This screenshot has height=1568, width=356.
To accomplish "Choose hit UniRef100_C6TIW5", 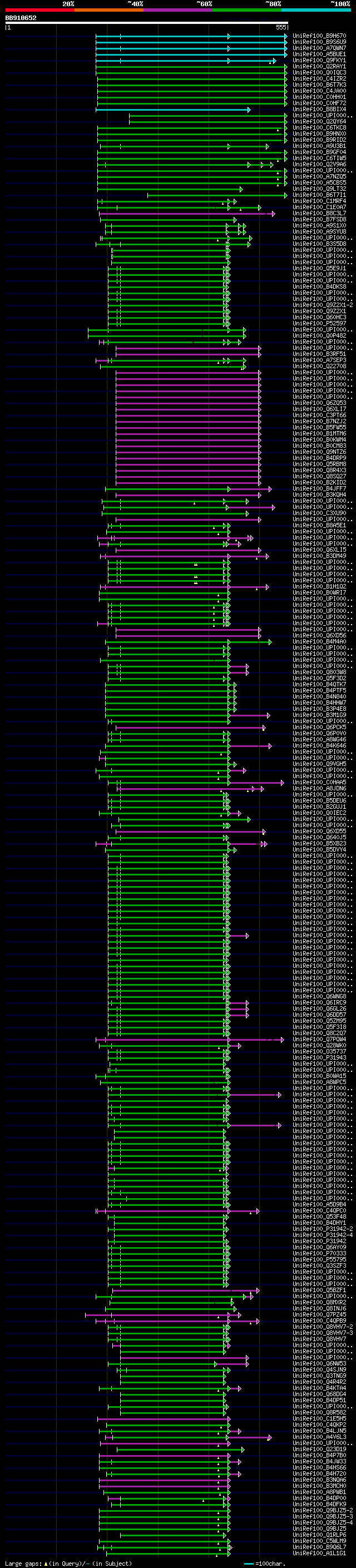I will 319,159.
